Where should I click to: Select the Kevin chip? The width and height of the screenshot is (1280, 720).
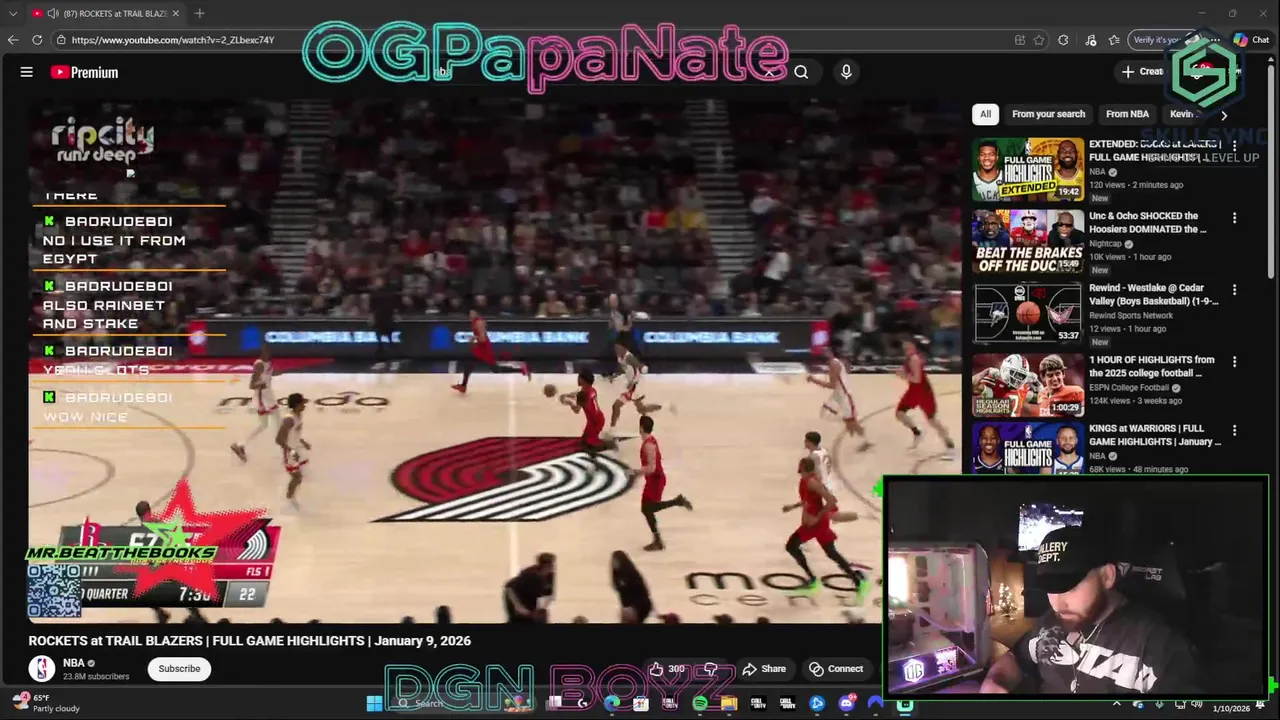(x=1183, y=114)
